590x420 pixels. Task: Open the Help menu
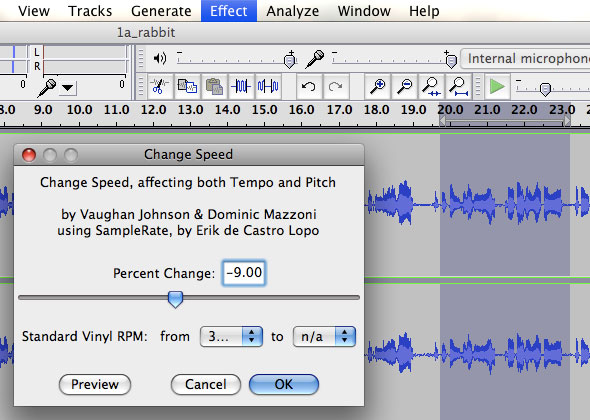pos(424,11)
